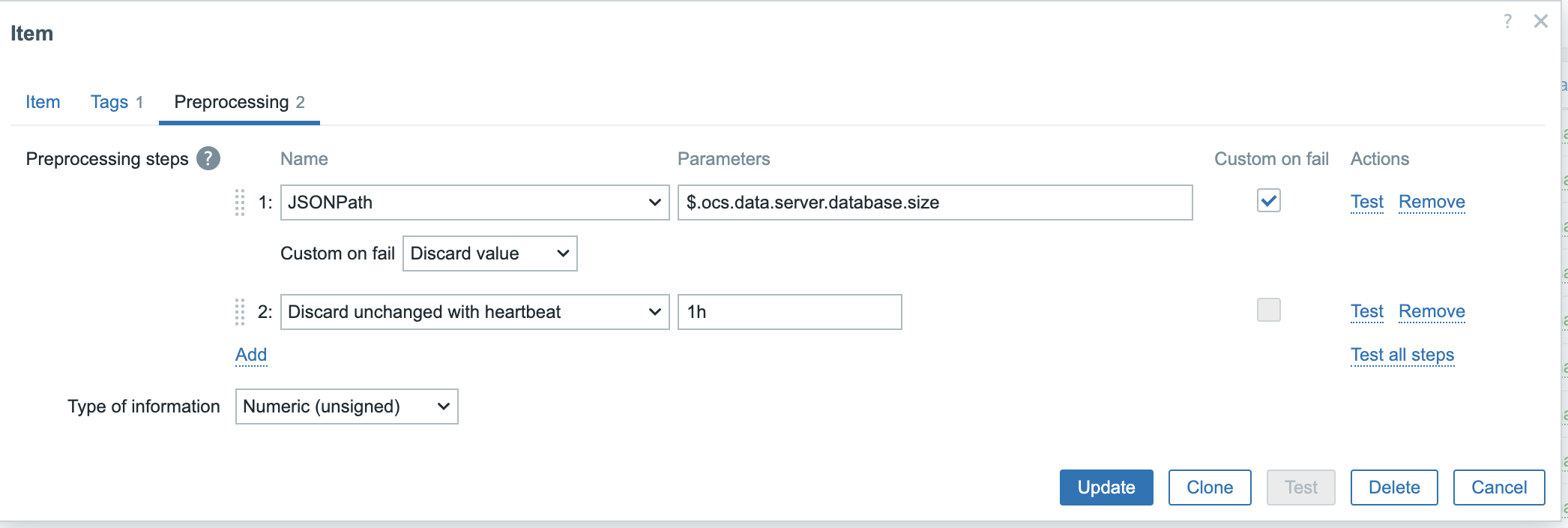Change the Type of information dropdown
The height and width of the screenshot is (528, 1568).
coord(346,406)
